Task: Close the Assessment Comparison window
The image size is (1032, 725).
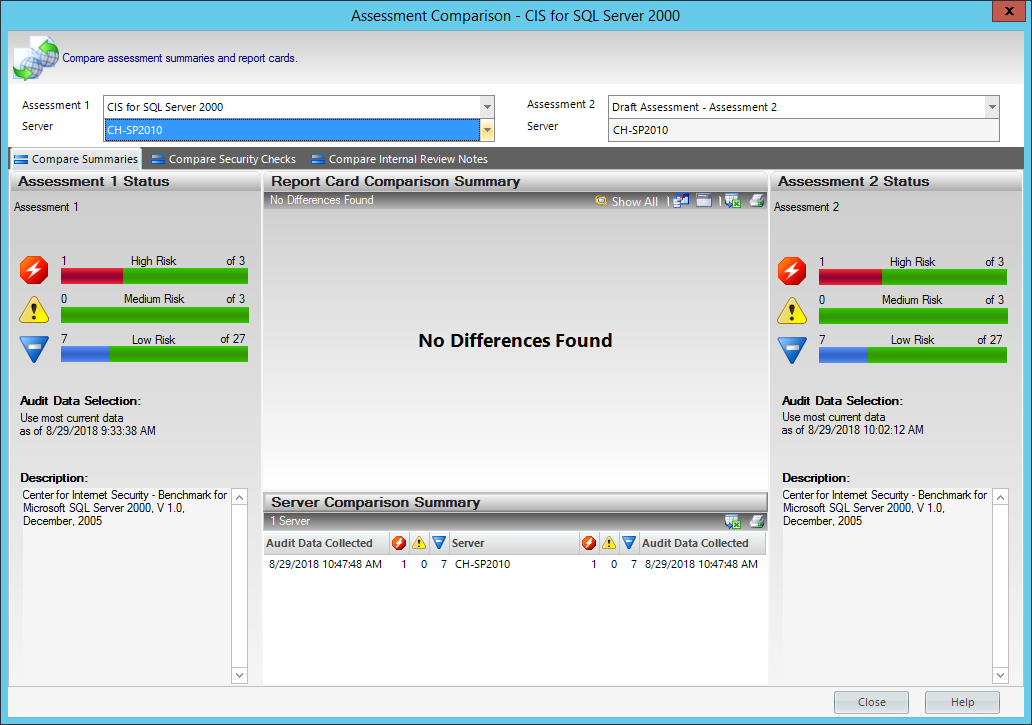Action: point(1008,11)
